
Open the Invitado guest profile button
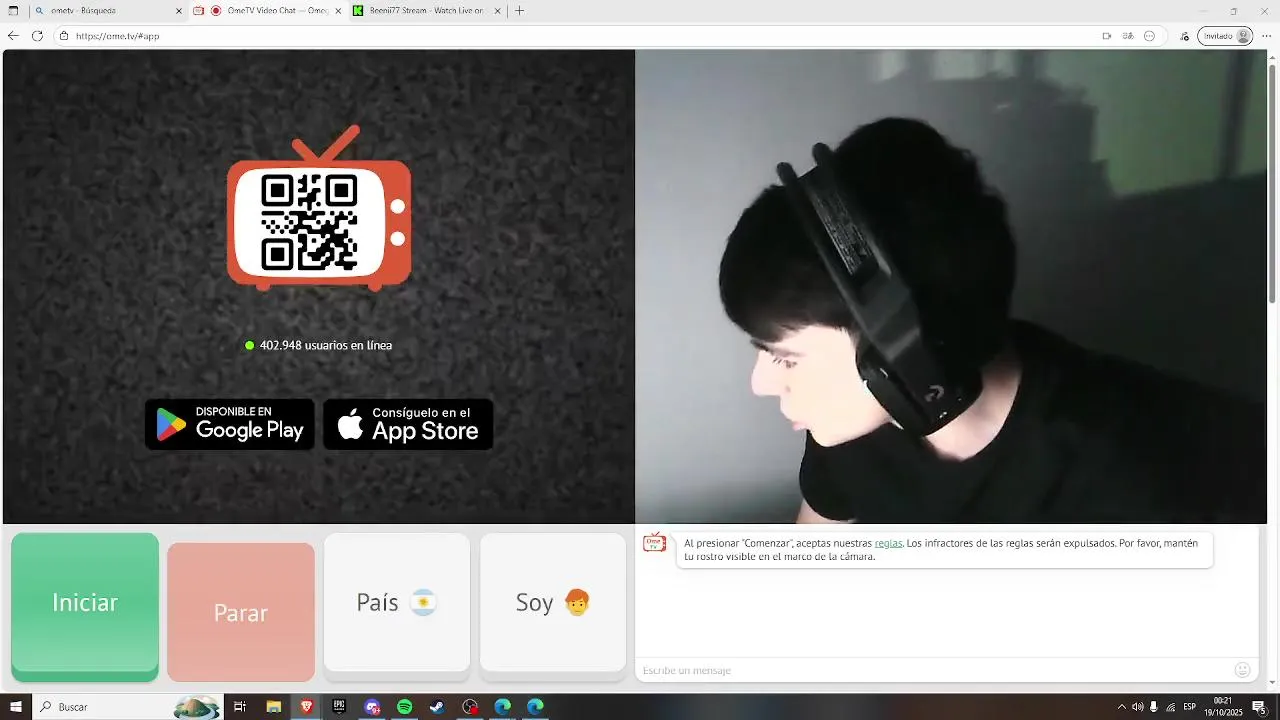[x=1225, y=36]
